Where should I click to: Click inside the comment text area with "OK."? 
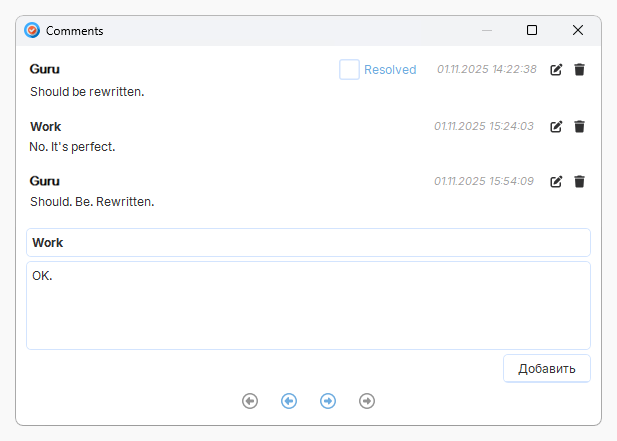(308, 306)
